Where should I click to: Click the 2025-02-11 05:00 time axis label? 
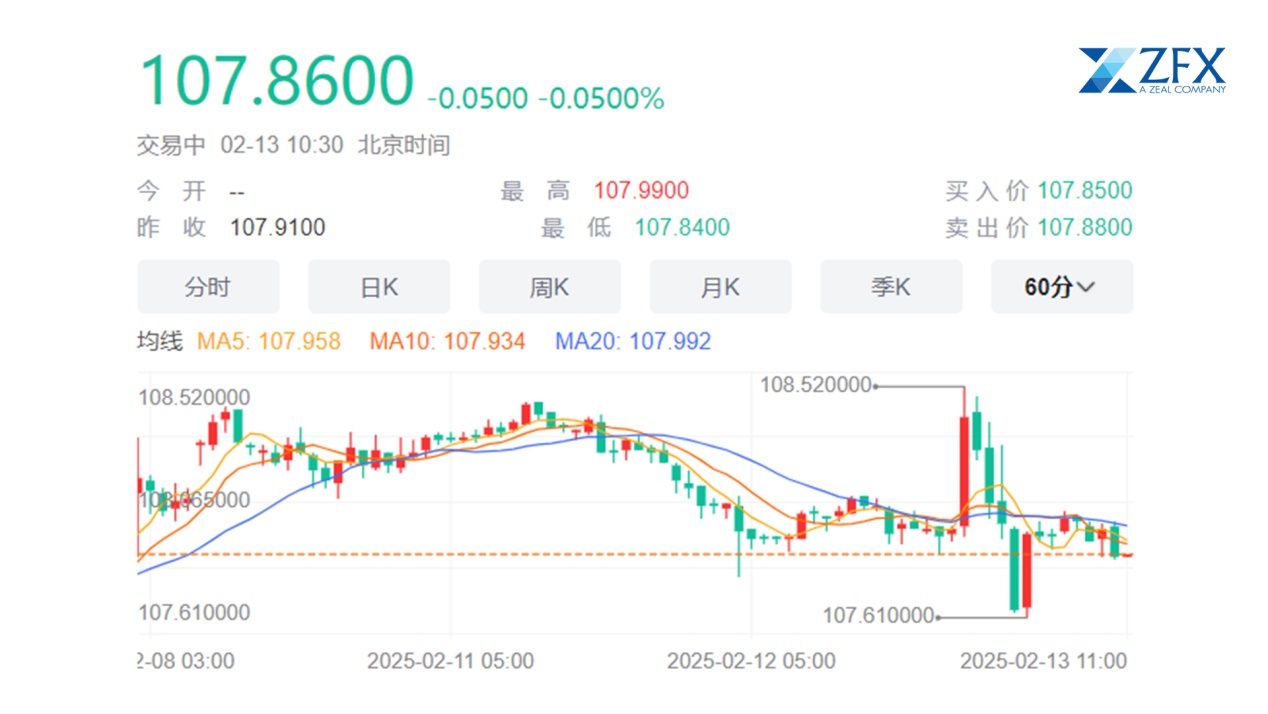click(x=450, y=661)
